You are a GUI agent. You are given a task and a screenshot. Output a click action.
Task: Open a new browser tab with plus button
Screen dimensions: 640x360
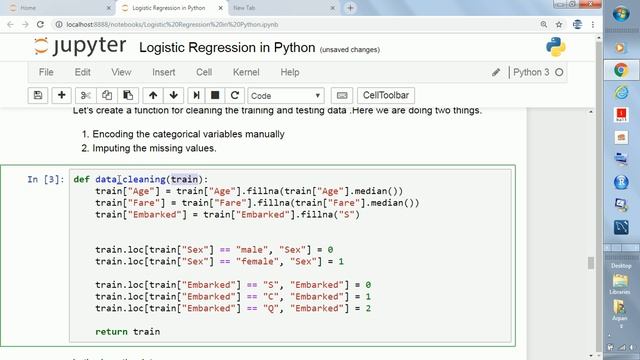[x=350, y=8]
